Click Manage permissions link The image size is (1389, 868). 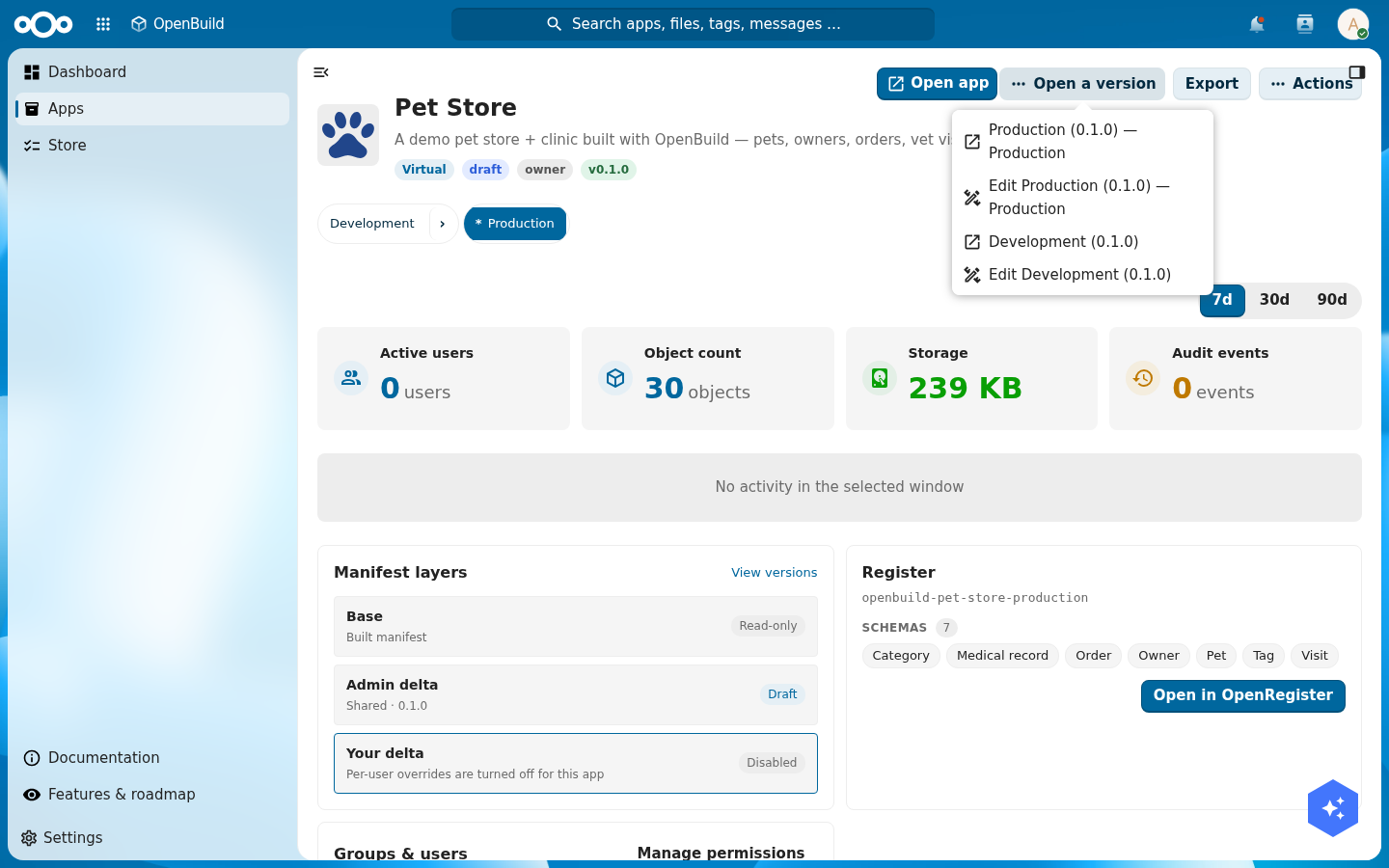(x=721, y=853)
